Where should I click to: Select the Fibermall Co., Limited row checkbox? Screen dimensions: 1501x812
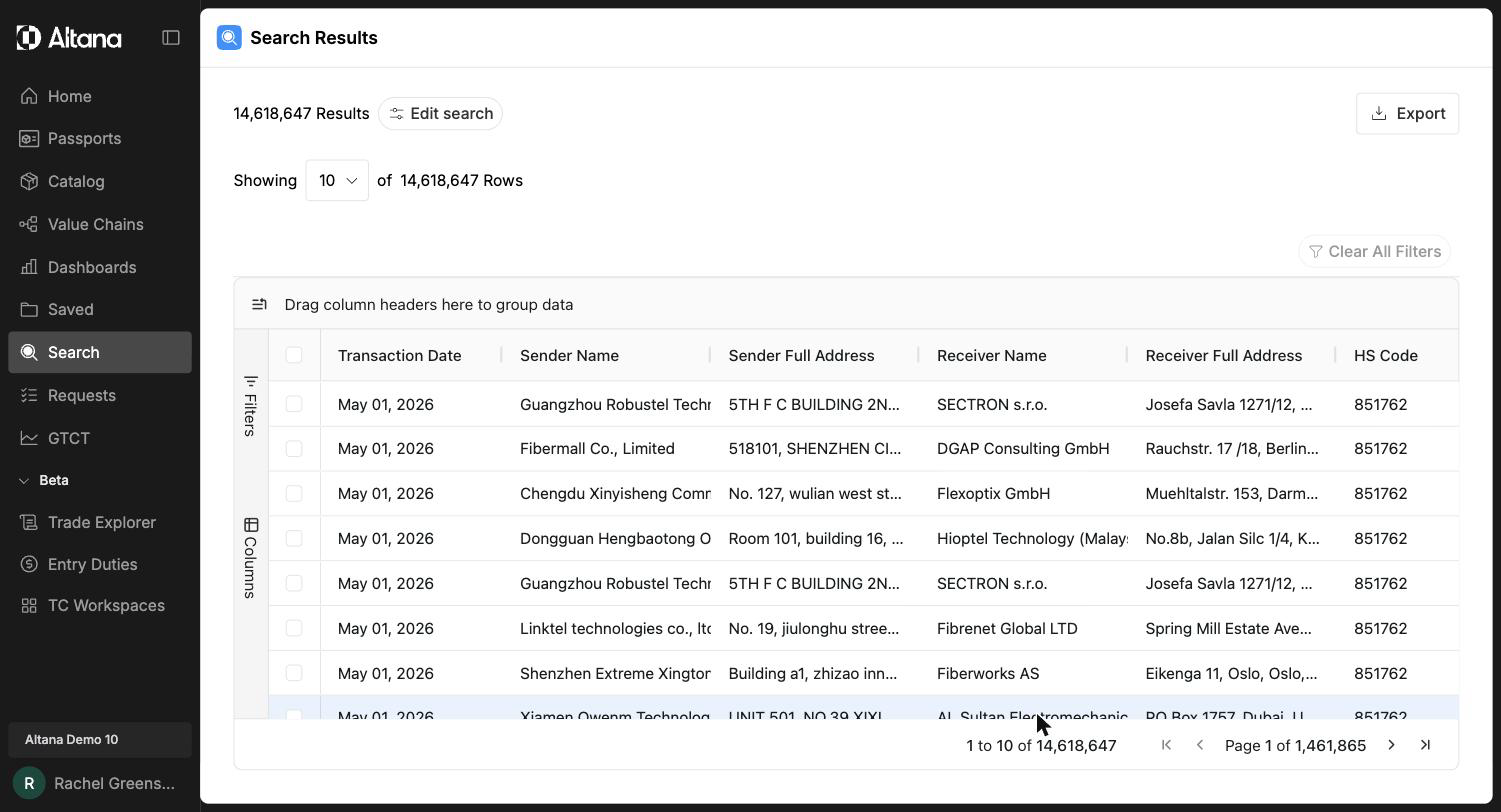(x=294, y=449)
